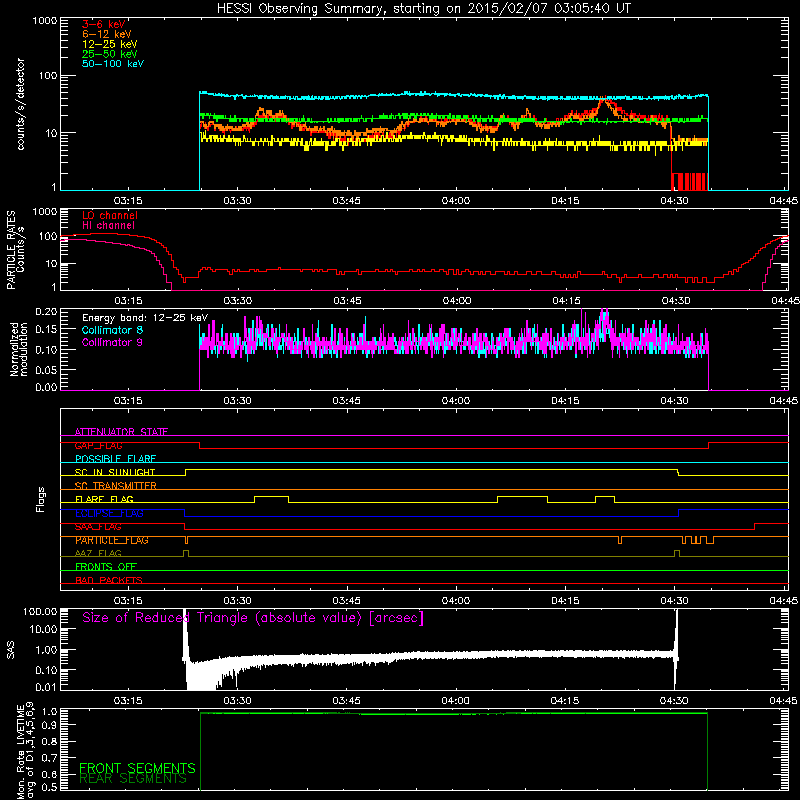This screenshot has width=800, height=800.
Task: Click the POSSIBLE_FLARE flag label
Action: coord(115,459)
